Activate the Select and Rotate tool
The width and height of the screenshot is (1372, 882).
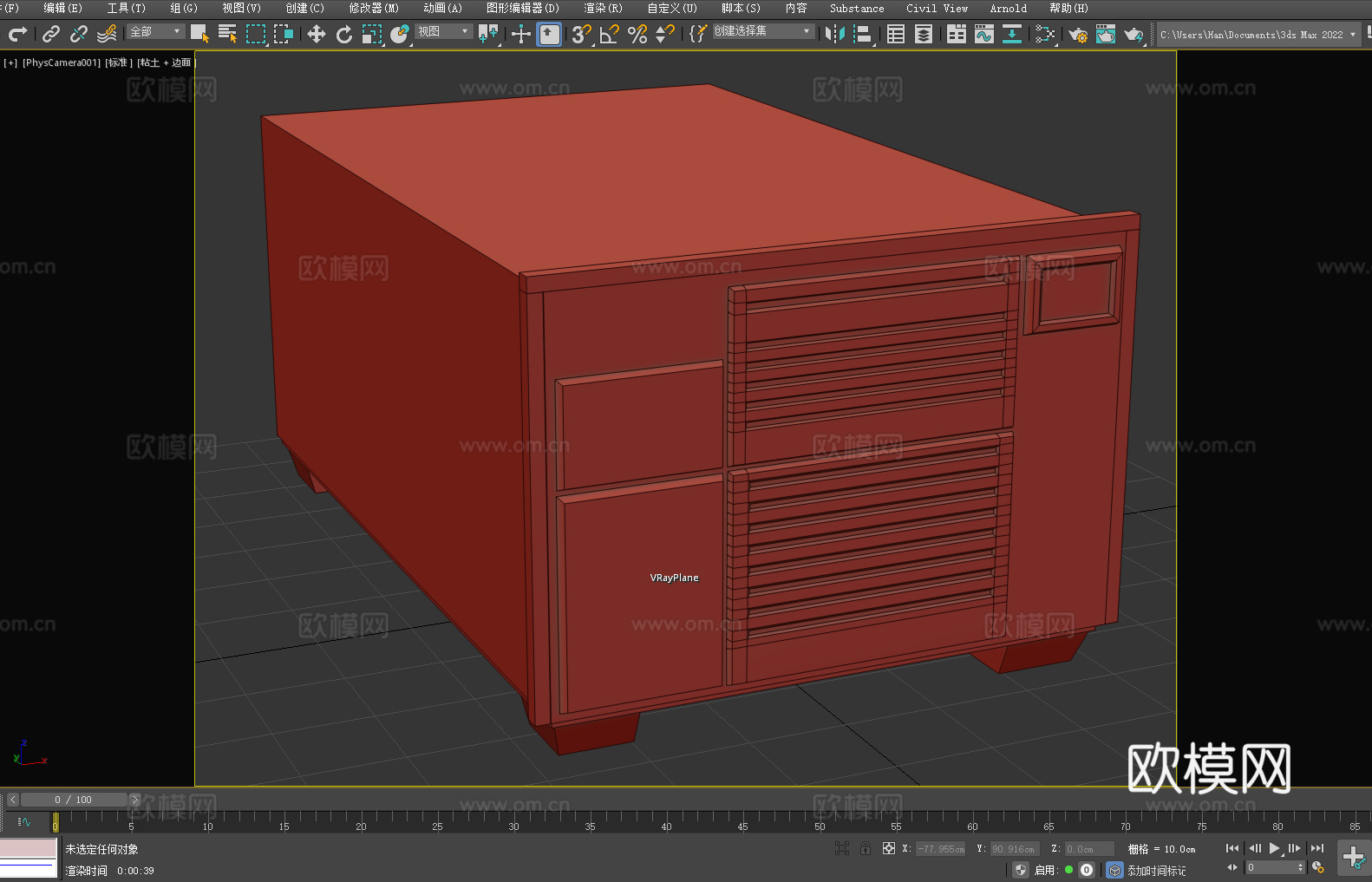pos(344,34)
